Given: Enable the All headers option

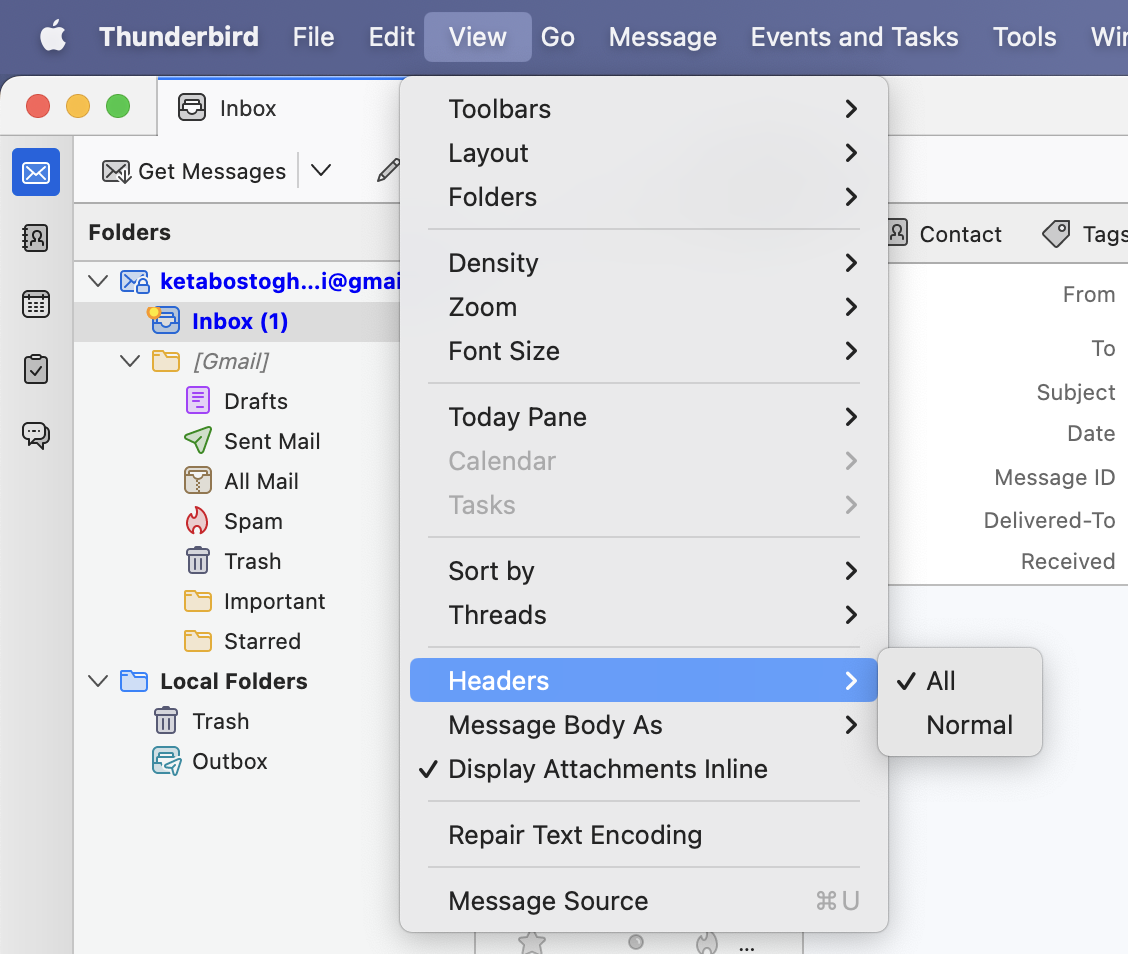Looking at the screenshot, I should (940, 680).
